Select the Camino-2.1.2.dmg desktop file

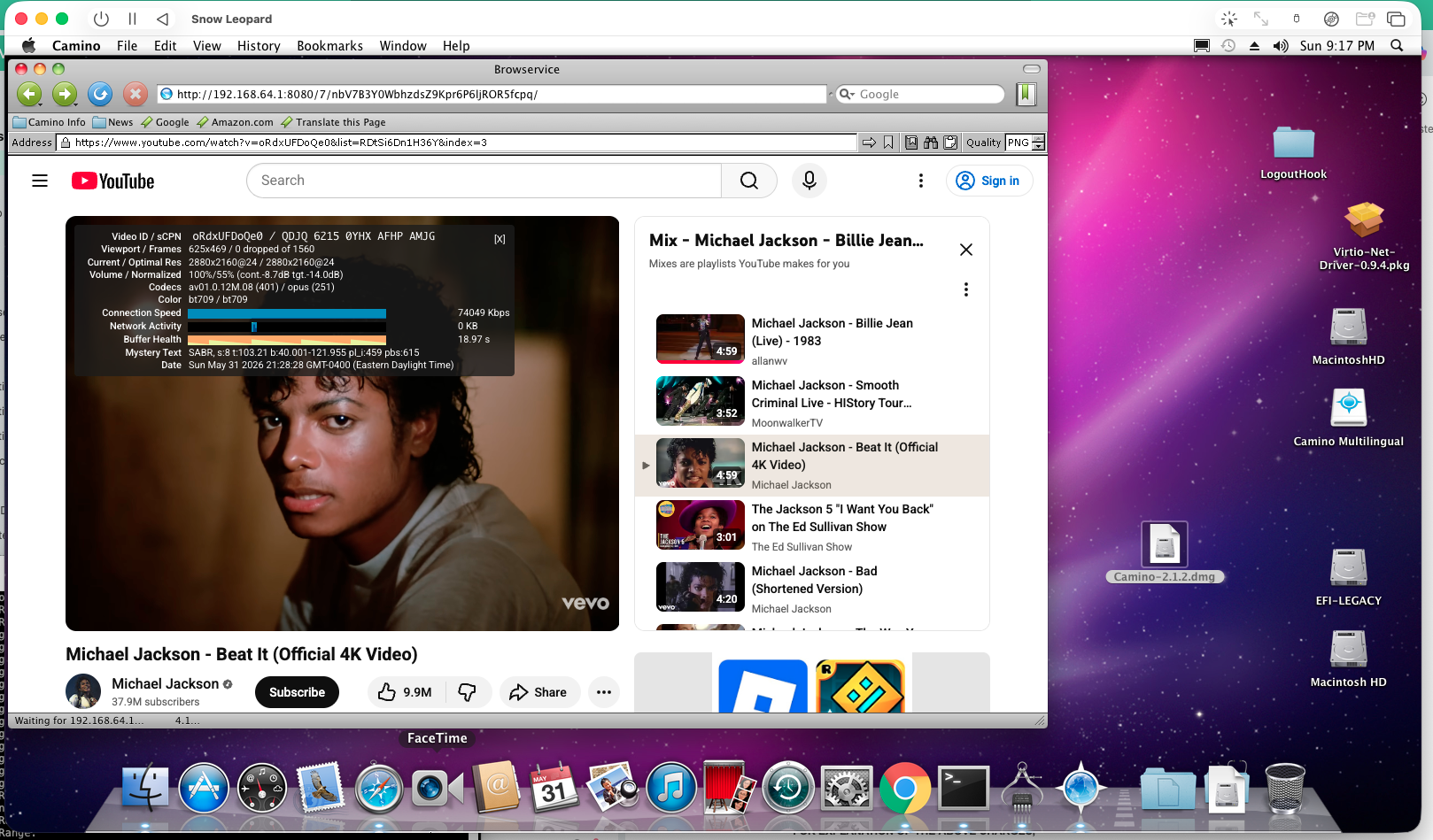[x=1165, y=552]
